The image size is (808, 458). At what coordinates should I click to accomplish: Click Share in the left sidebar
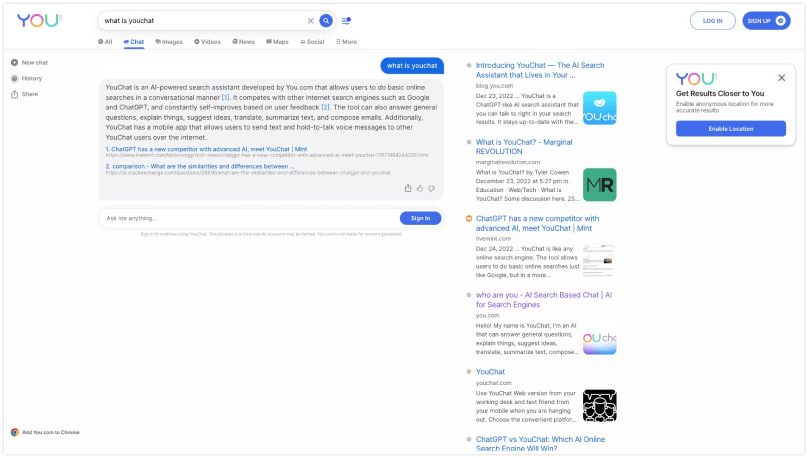point(29,94)
